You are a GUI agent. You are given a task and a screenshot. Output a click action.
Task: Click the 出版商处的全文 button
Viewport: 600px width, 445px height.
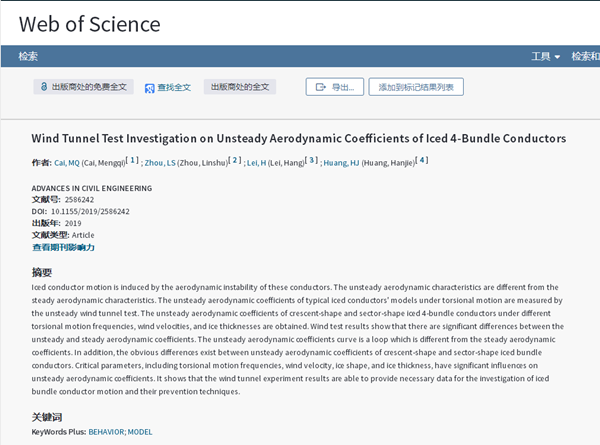click(x=238, y=88)
